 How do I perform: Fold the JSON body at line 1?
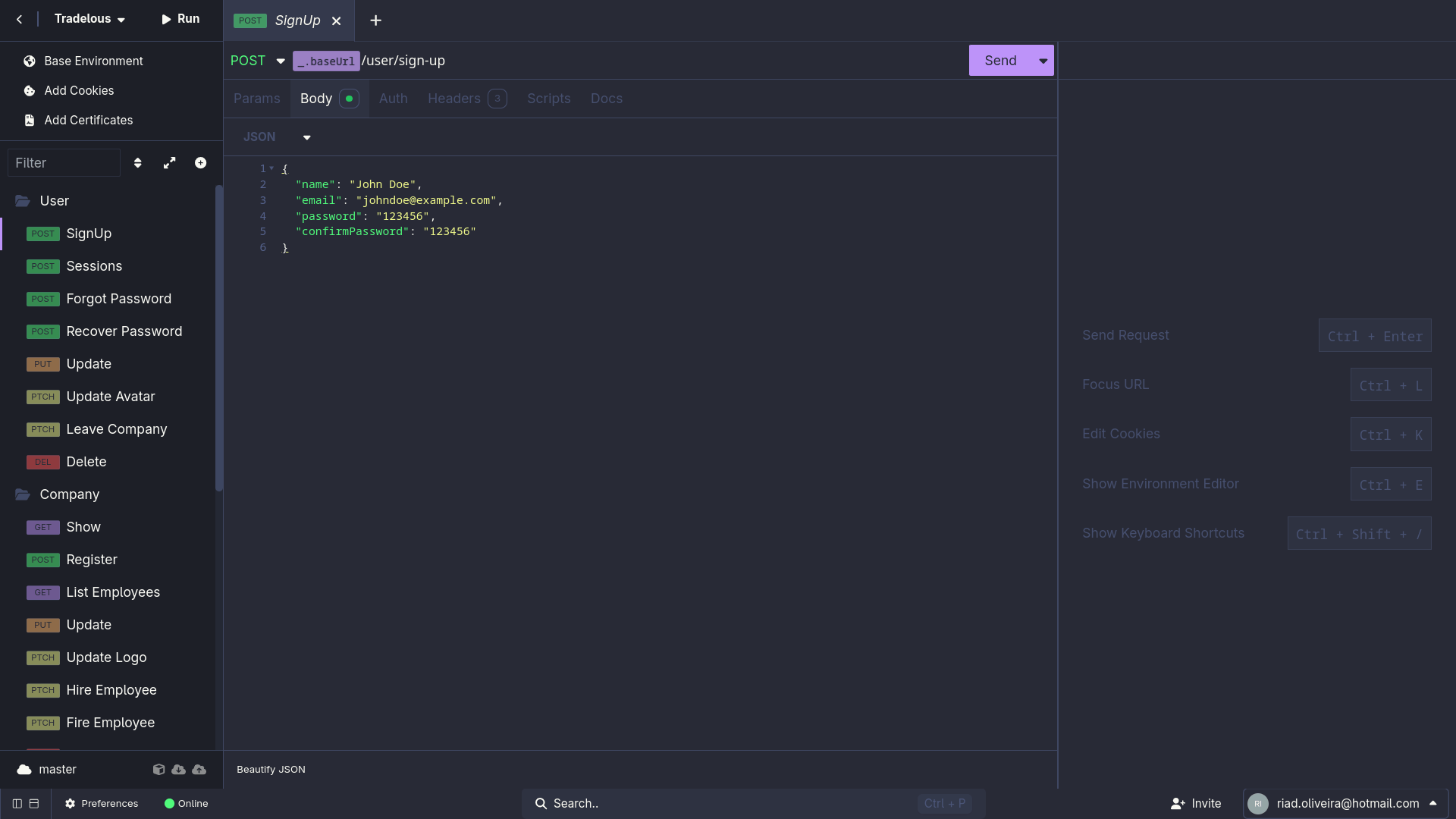[271, 168]
